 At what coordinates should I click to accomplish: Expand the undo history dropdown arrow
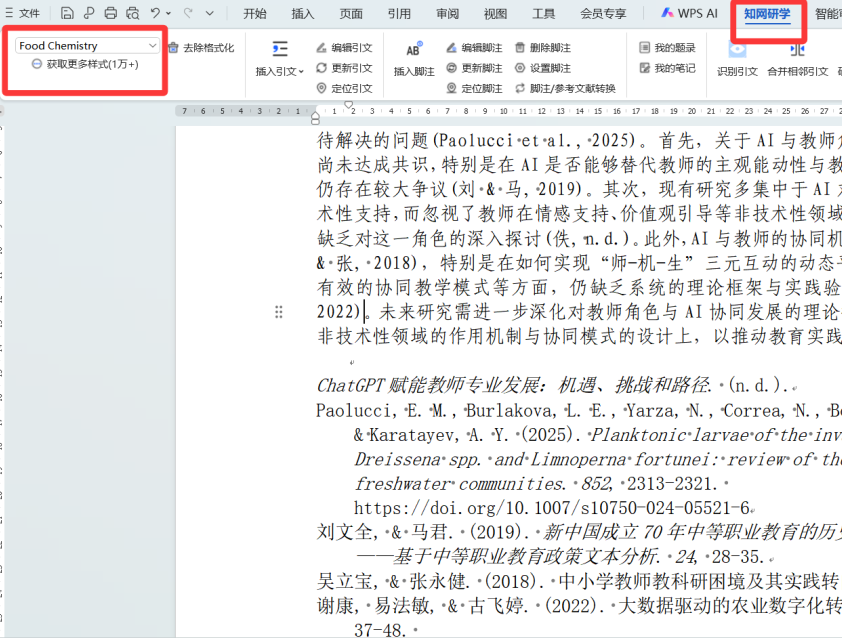point(169,13)
